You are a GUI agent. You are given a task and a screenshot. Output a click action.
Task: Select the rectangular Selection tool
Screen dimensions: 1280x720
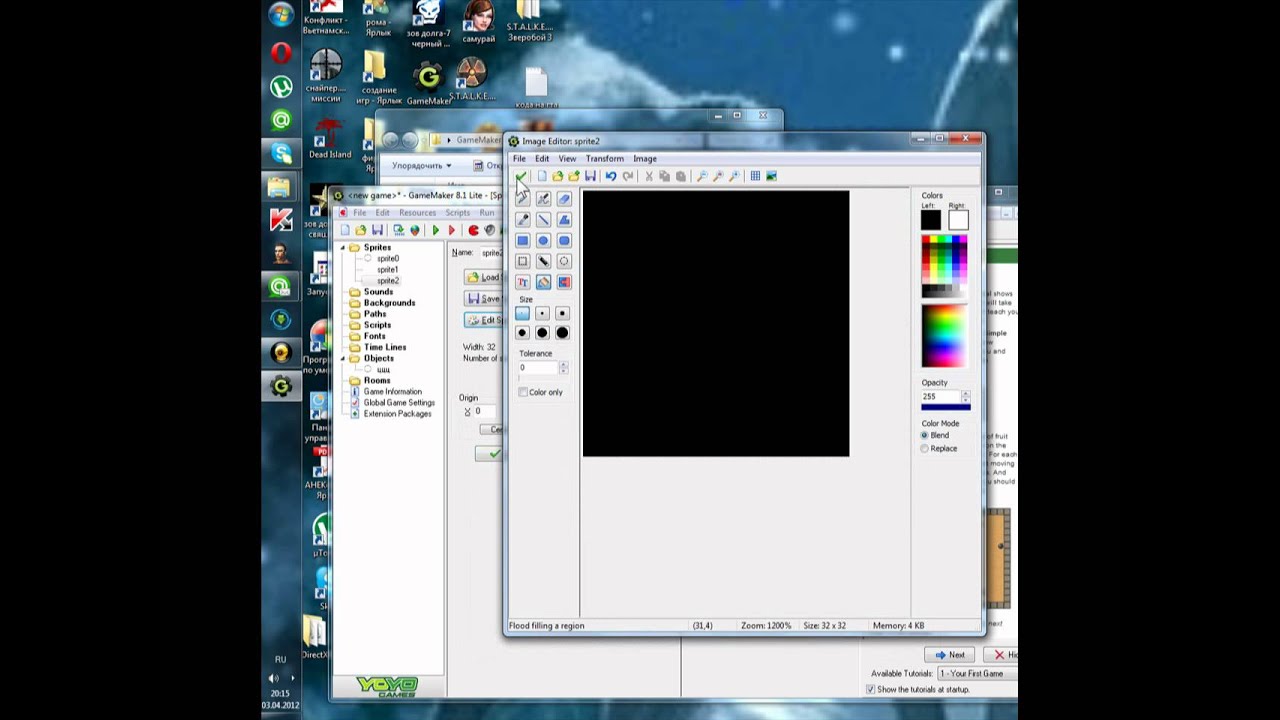point(522,262)
